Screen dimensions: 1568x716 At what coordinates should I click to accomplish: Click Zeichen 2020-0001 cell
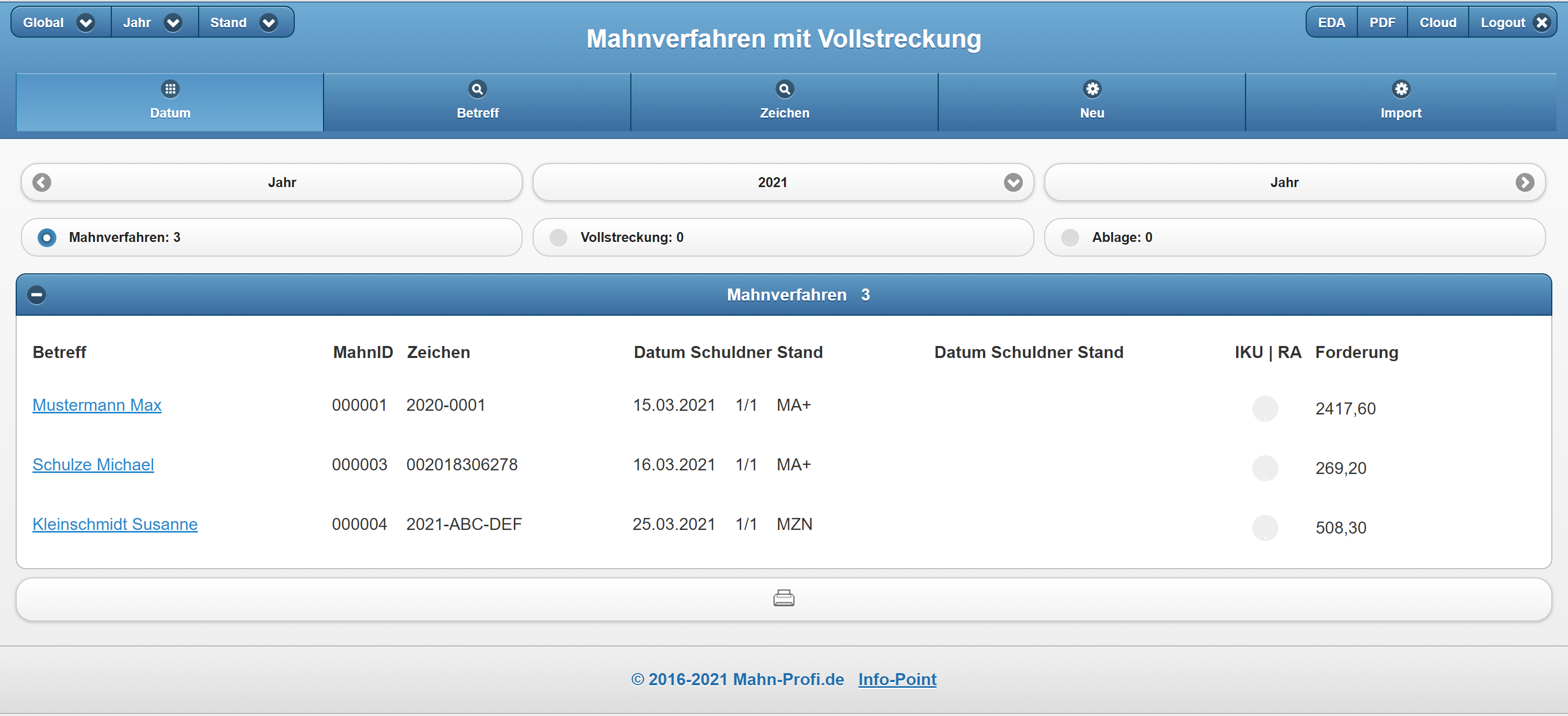point(445,405)
